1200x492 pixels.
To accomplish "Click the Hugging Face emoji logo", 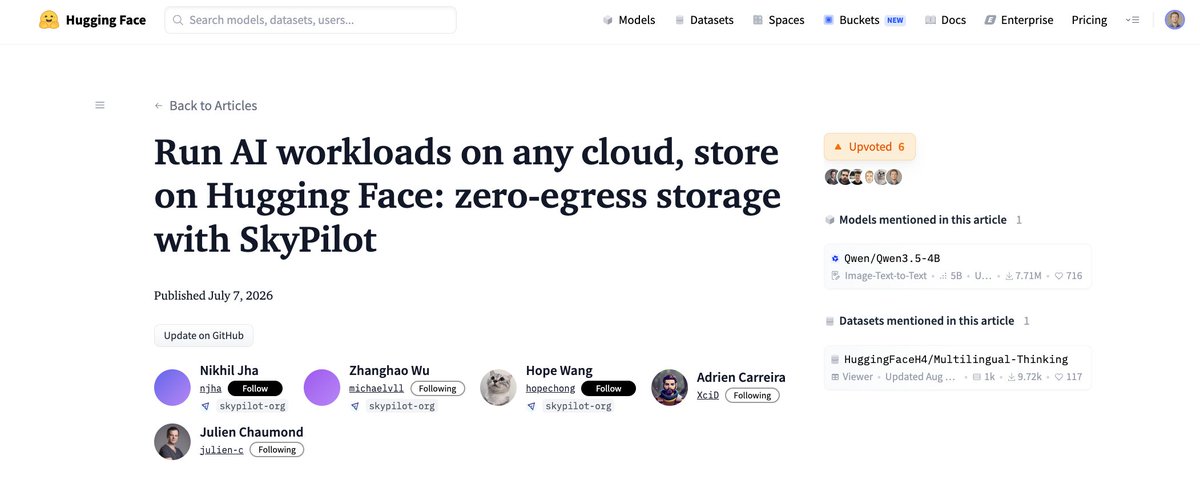I will click(49, 20).
